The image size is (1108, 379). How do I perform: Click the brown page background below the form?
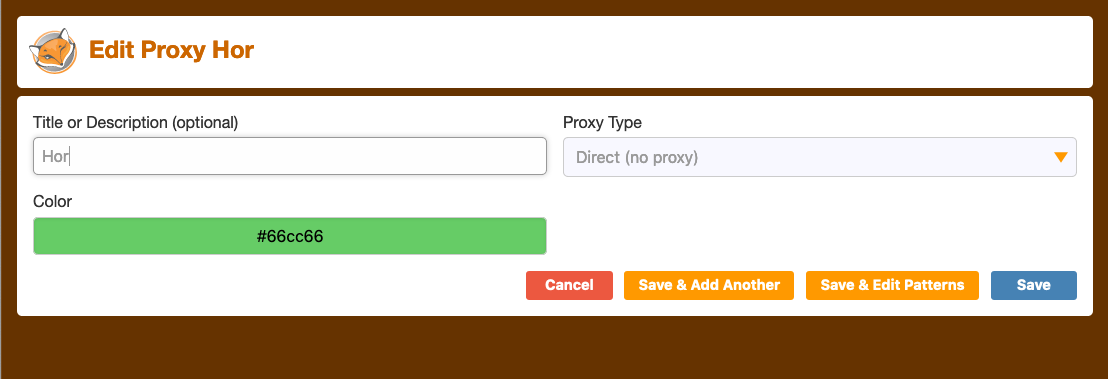[x=554, y=348]
